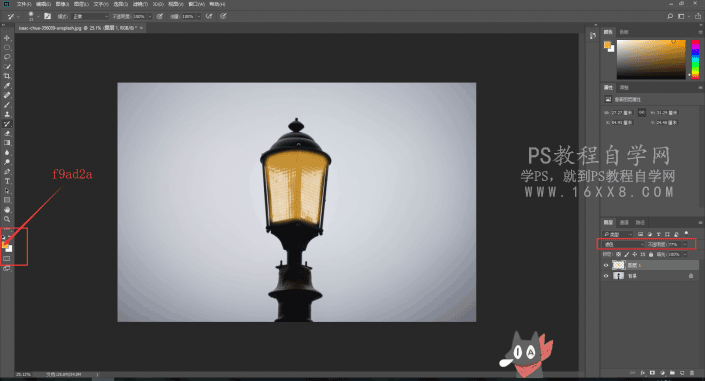Open options bar flow slider dropdown
The width and height of the screenshot is (705, 381).
(198, 16)
